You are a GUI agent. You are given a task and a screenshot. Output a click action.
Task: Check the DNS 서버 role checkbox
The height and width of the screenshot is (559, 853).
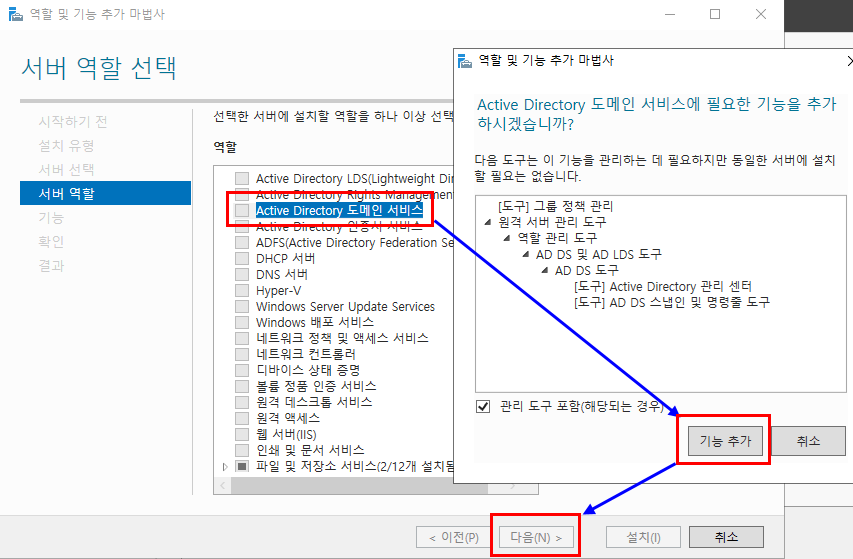[242, 274]
